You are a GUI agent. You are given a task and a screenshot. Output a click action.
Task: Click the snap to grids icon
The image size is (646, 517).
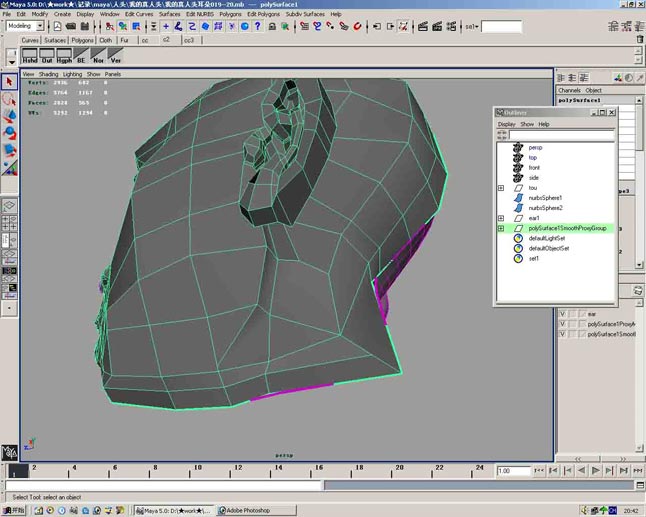[x=304, y=26]
